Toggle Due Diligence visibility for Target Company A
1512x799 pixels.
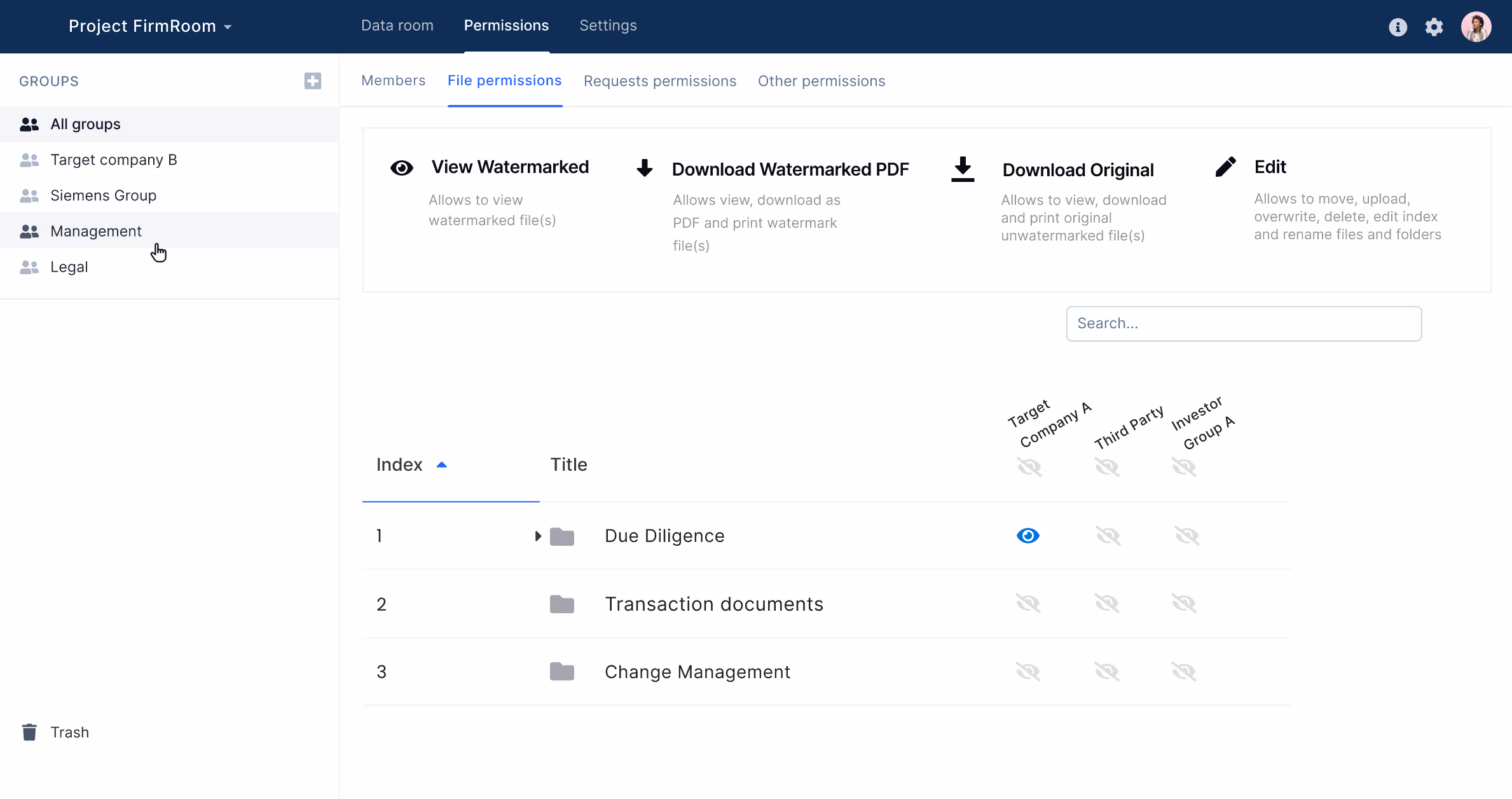[1027, 536]
